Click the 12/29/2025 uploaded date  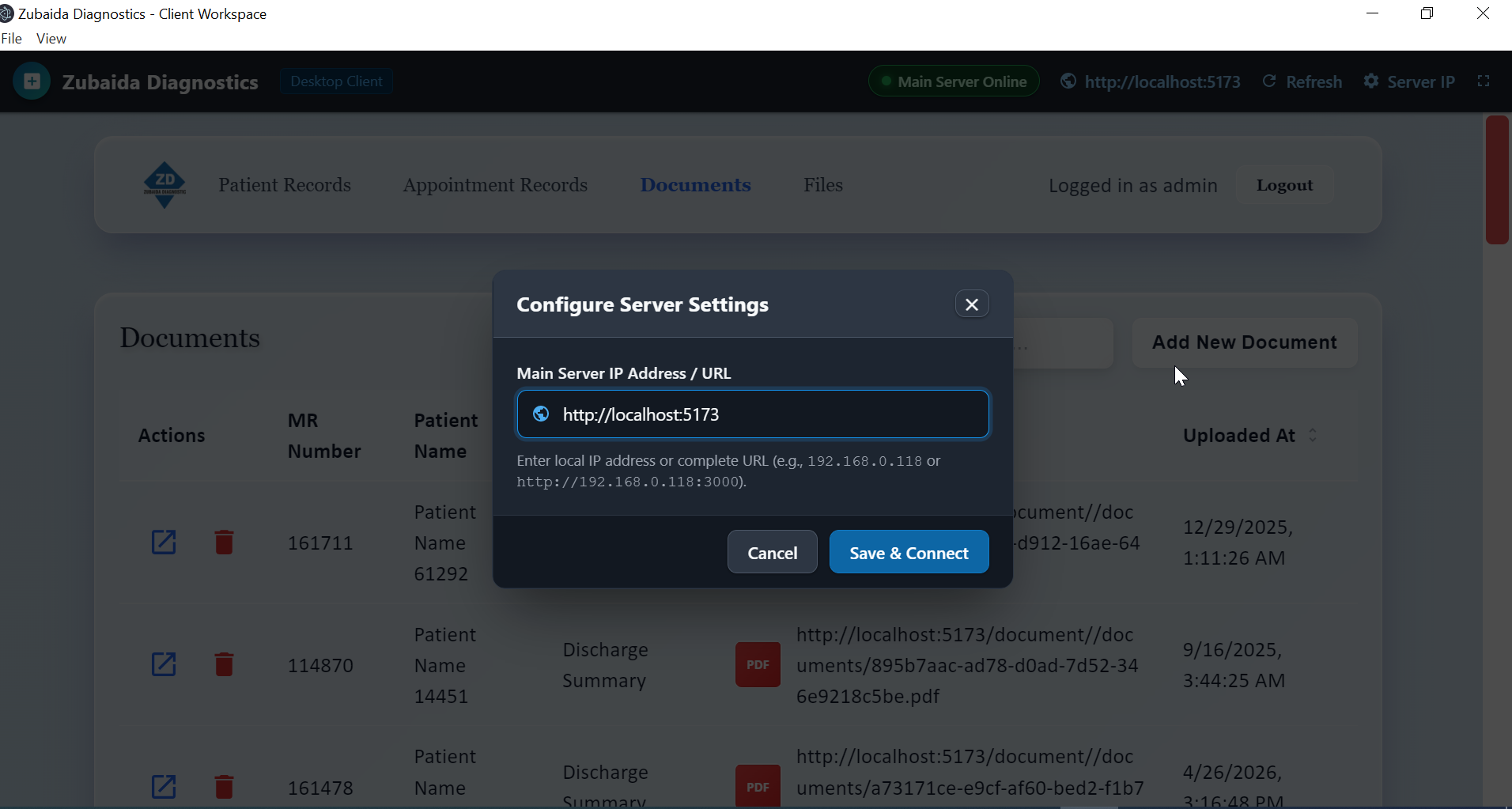[x=1238, y=542]
